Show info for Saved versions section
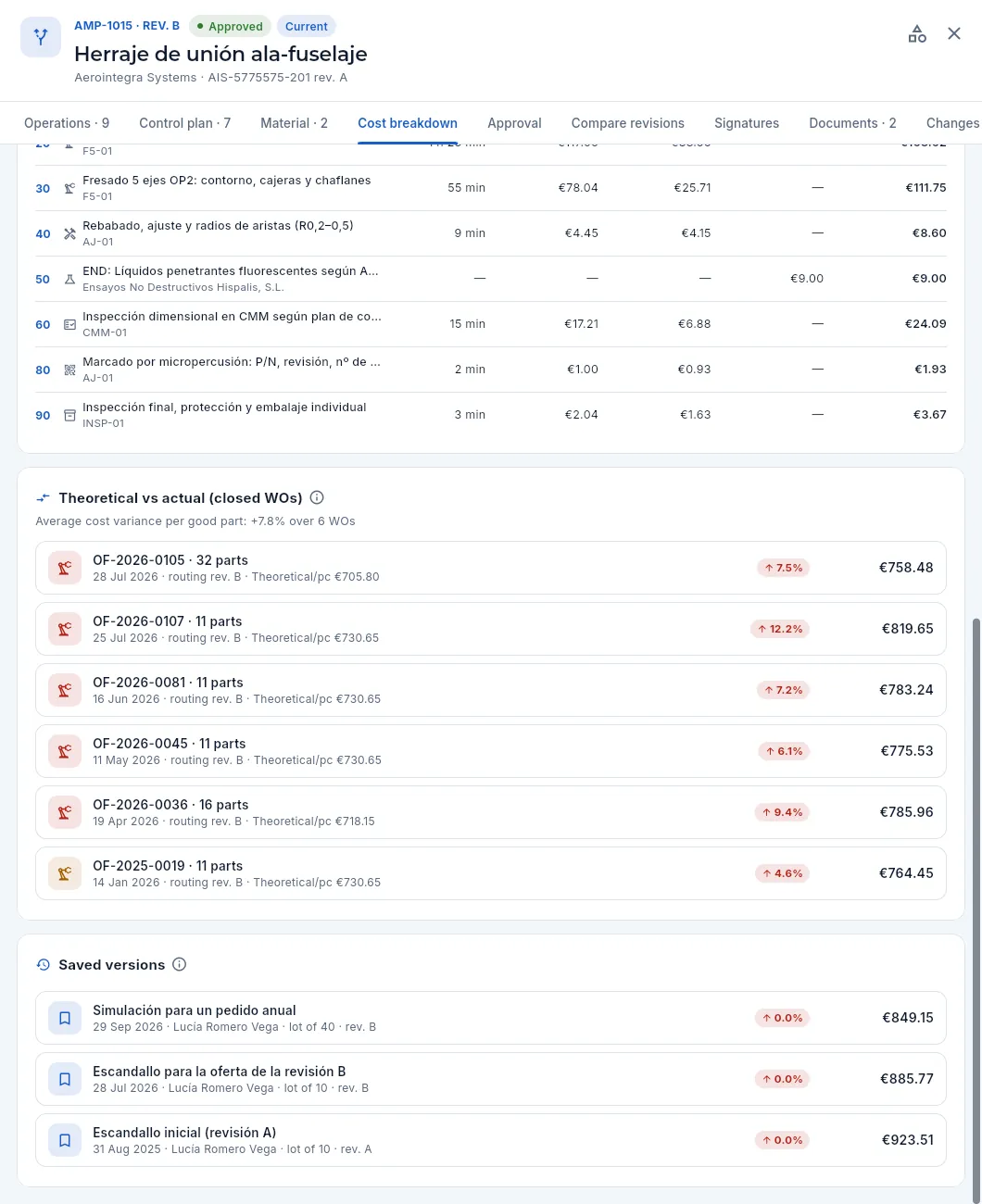Image resolution: width=982 pixels, height=1204 pixels. pyautogui.click(x=180, y=964)
